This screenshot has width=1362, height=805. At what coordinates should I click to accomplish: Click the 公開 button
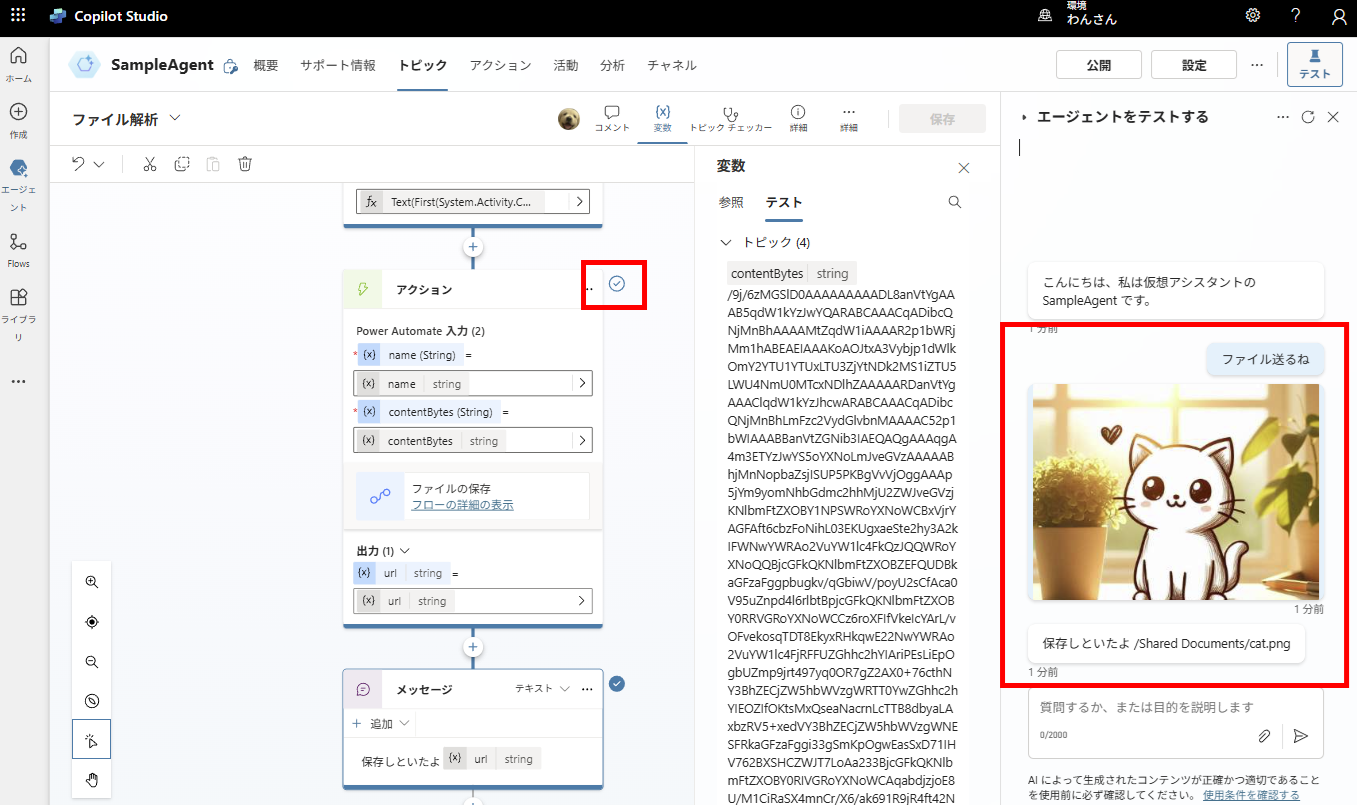click(1098, 64)
